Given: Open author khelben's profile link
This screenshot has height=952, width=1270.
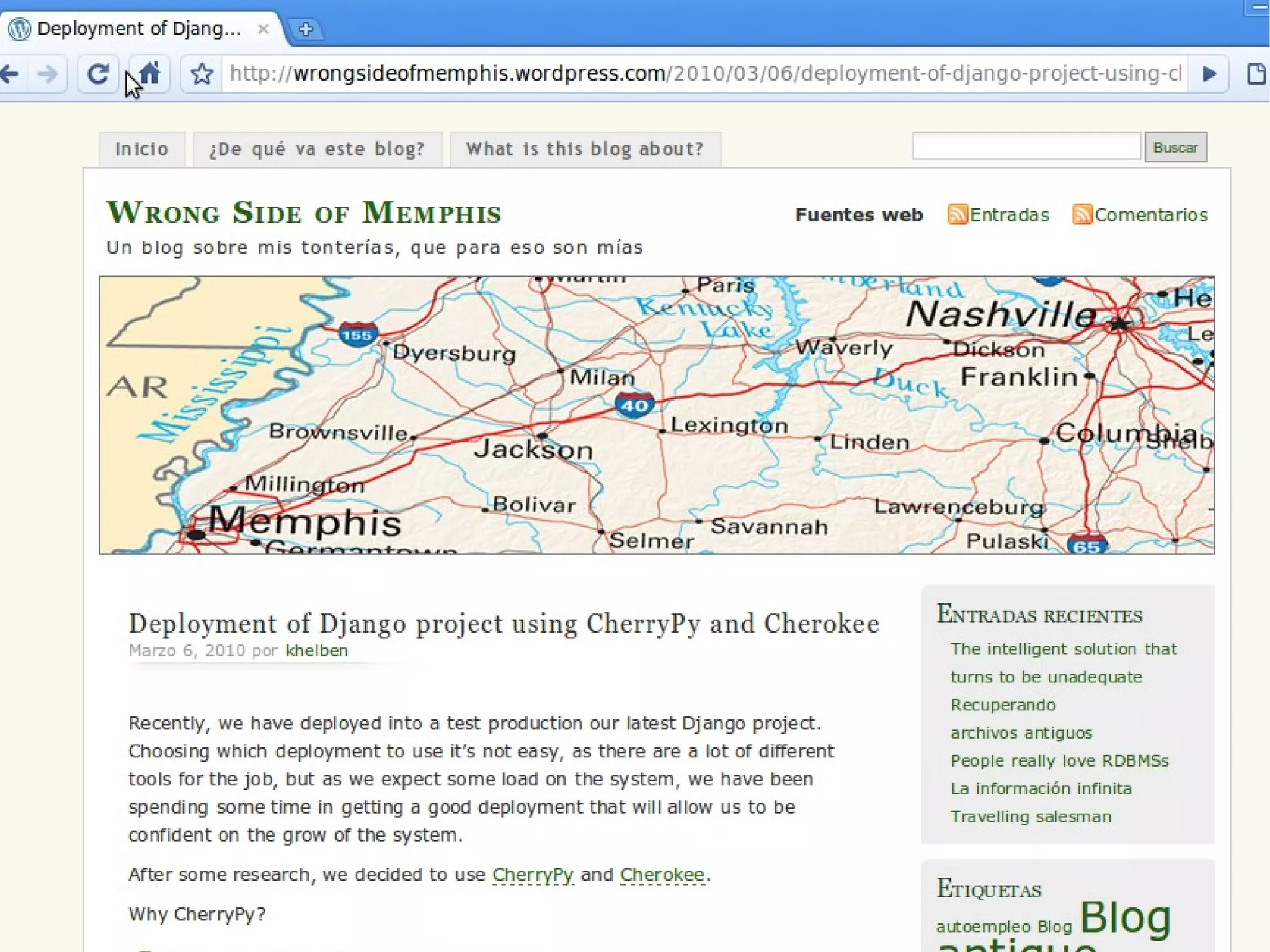Looking at the screenshot, I should (x=316, y=651).
